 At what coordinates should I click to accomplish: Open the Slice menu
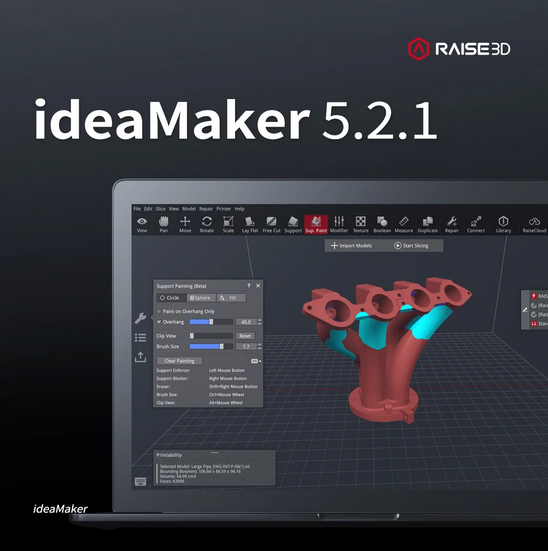tap(160, 209)
